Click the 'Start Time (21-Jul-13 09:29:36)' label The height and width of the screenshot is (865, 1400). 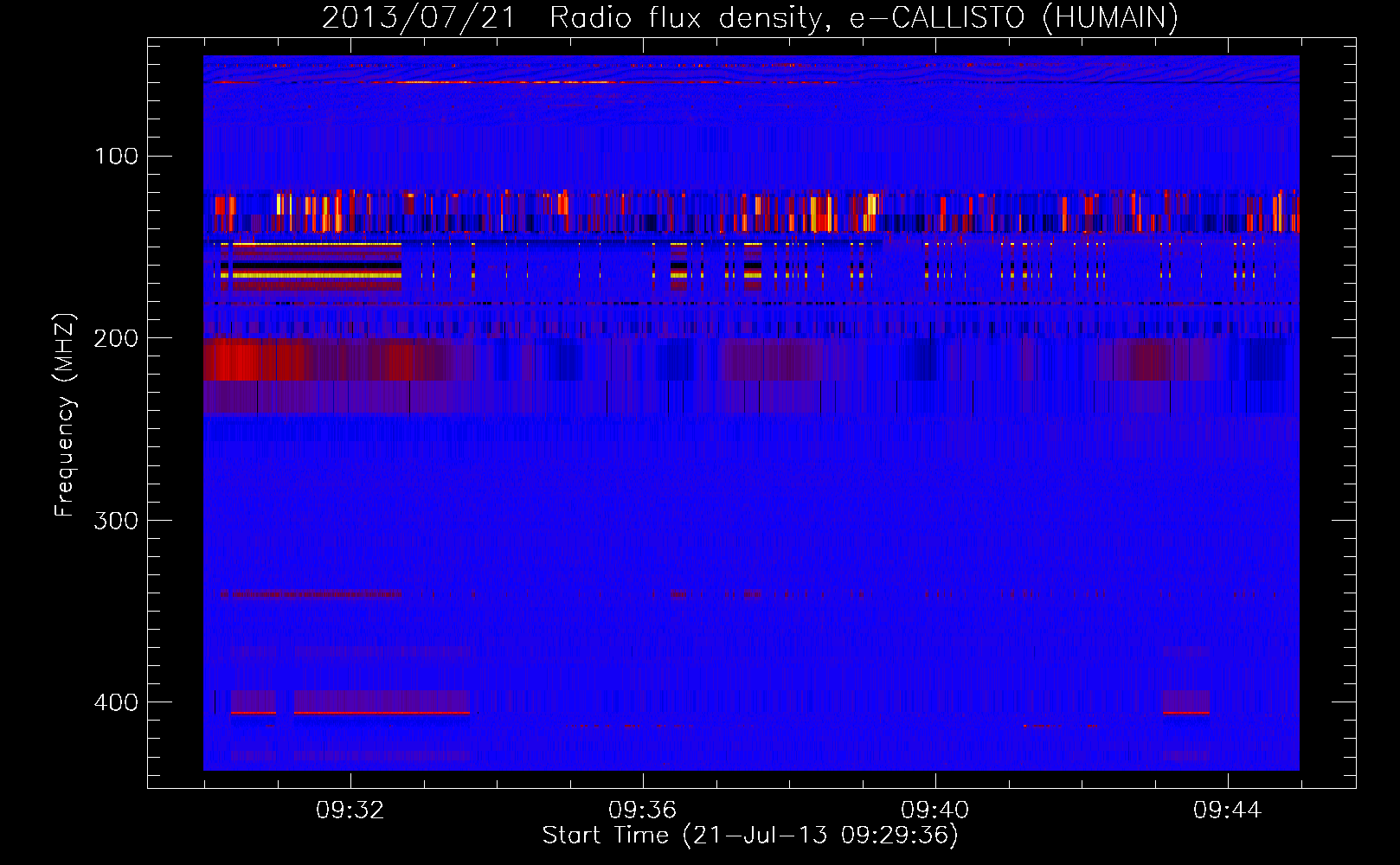click(x=750, y=836)
